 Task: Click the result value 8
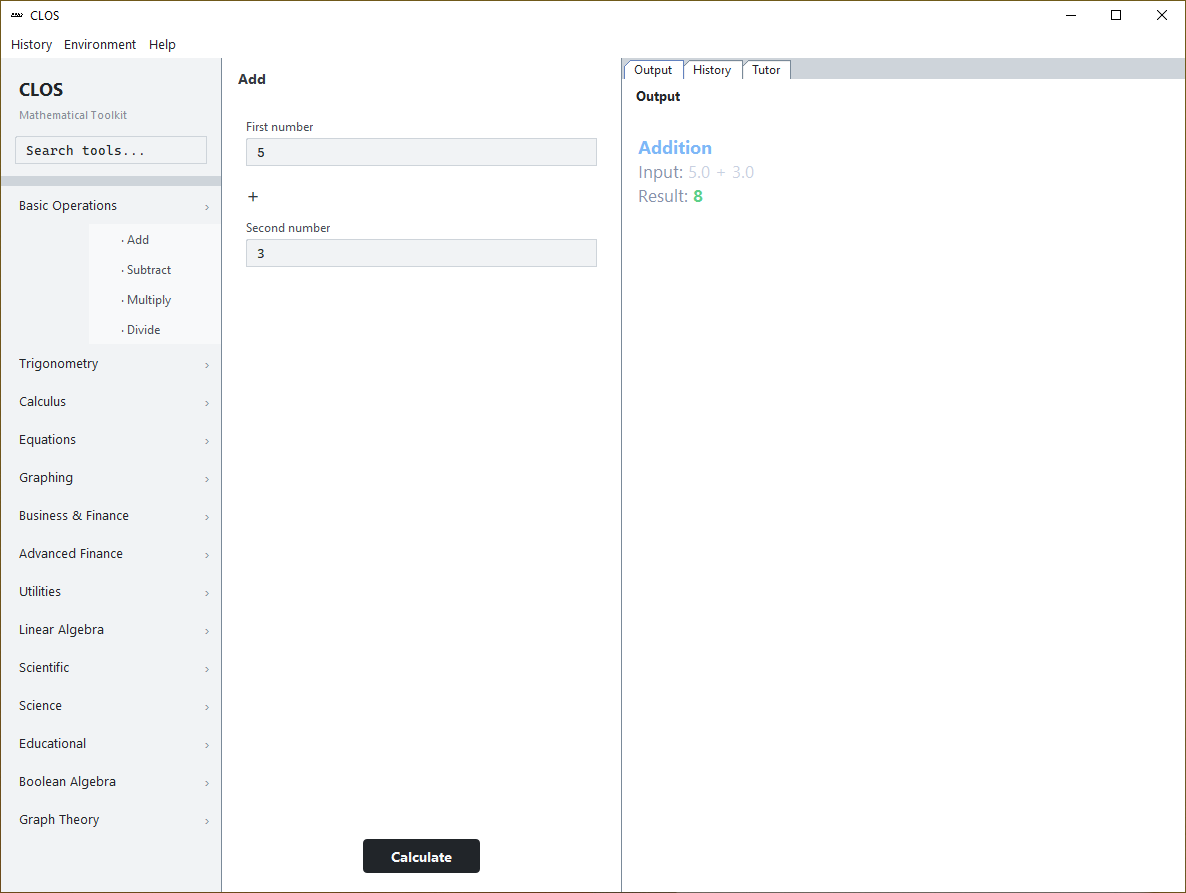[698, 197]
